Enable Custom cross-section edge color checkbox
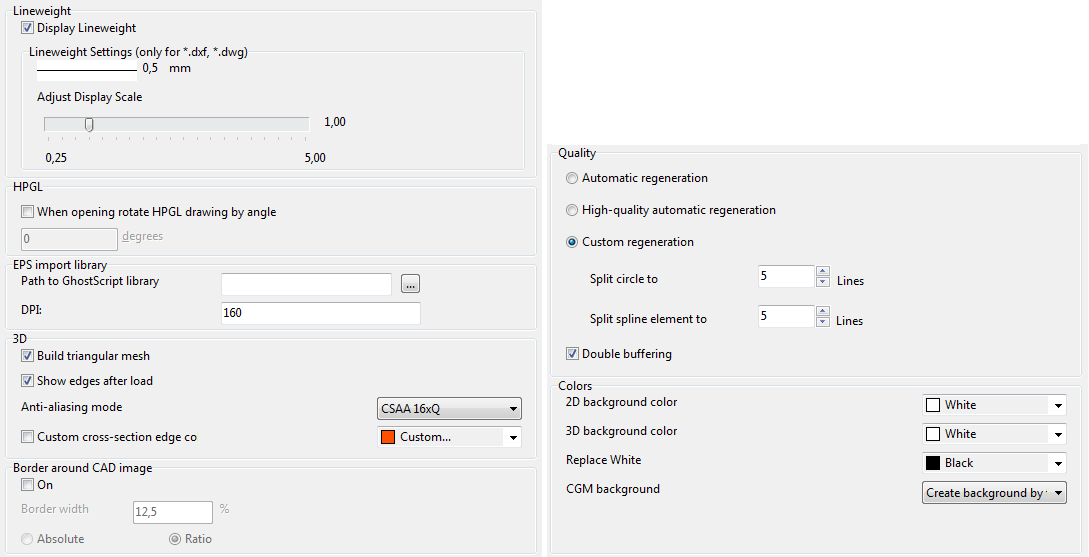Viewport: 1089px width, 557px height. coord(28,437)
